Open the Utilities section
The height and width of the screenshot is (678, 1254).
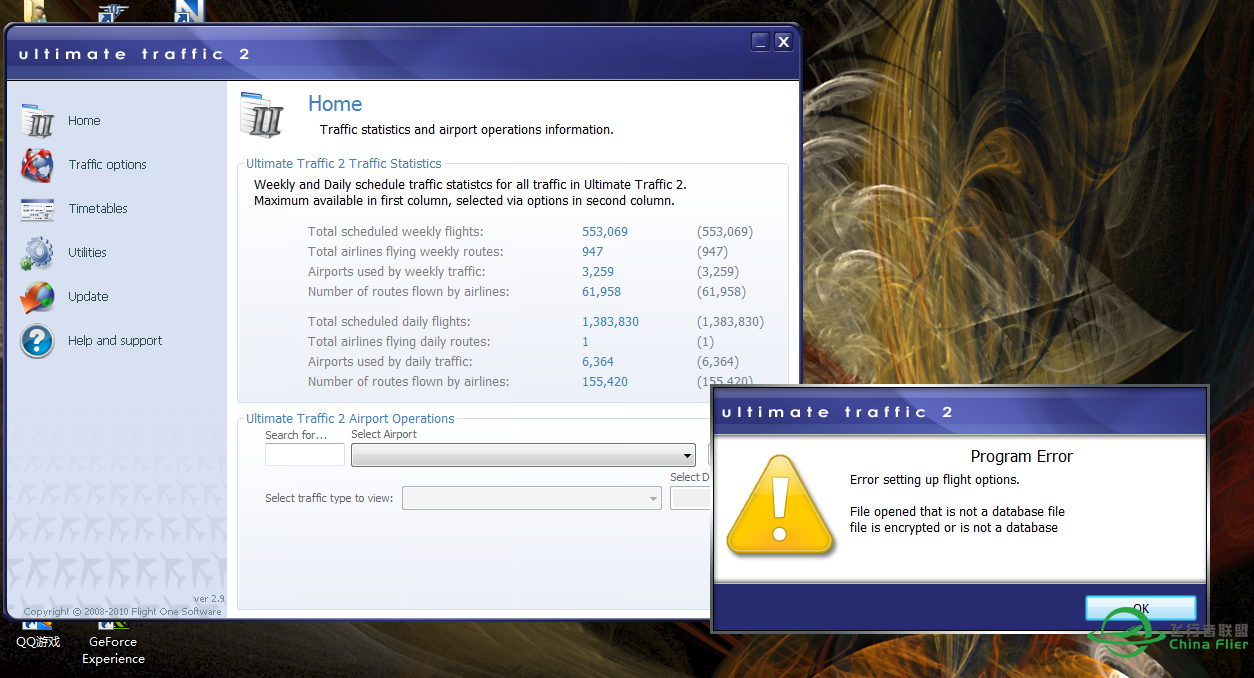(87, 253)
